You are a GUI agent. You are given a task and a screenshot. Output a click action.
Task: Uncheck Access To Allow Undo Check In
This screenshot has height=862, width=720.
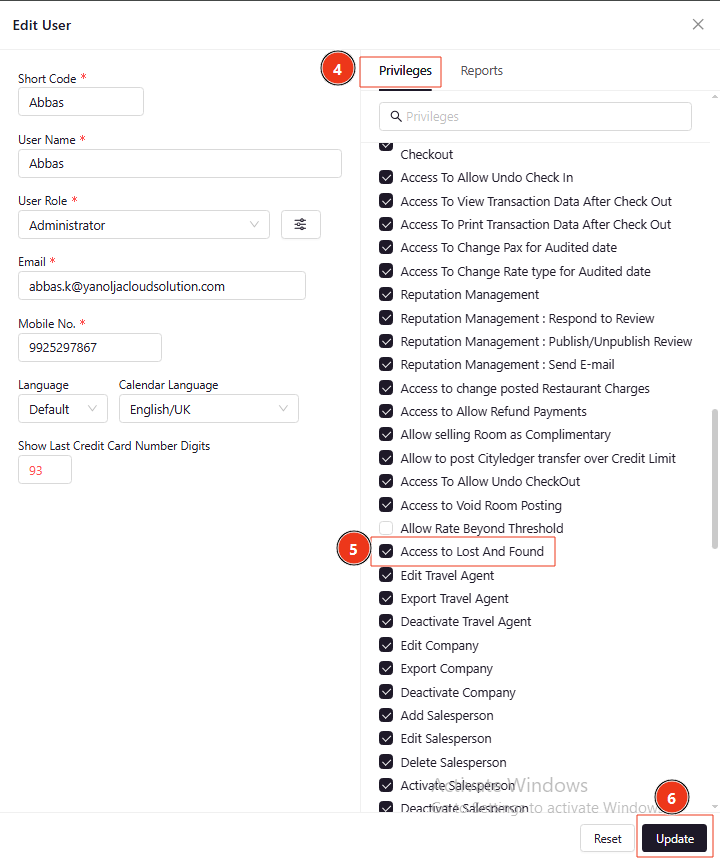(386, 178)
